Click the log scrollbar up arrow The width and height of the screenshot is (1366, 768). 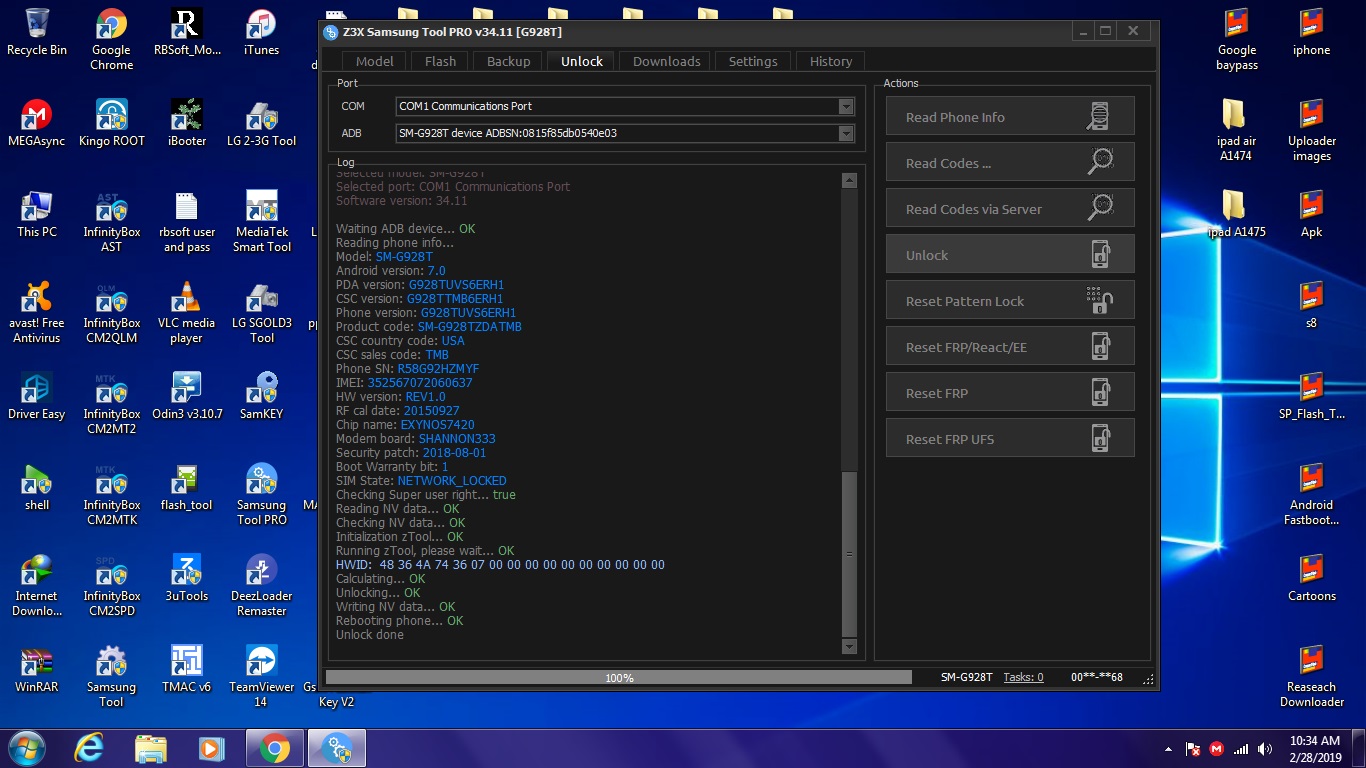[x=849, y=181]
